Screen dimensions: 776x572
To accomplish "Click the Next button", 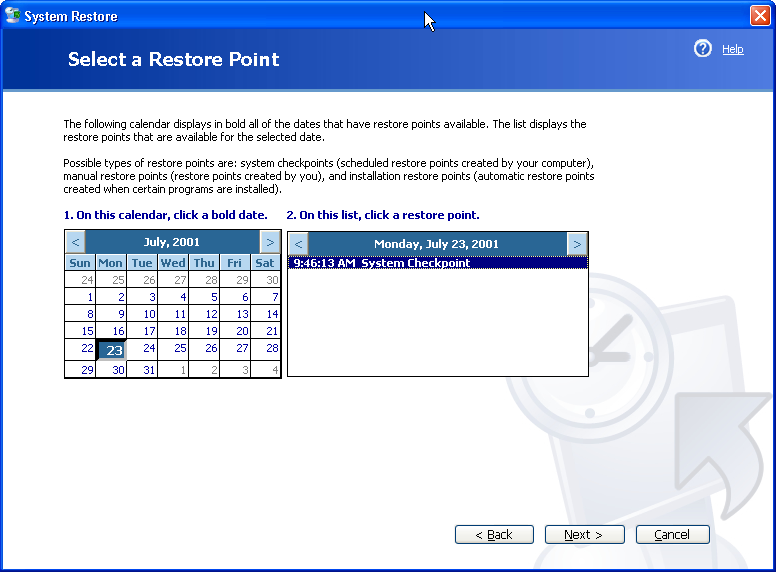I will click(584, 535).
